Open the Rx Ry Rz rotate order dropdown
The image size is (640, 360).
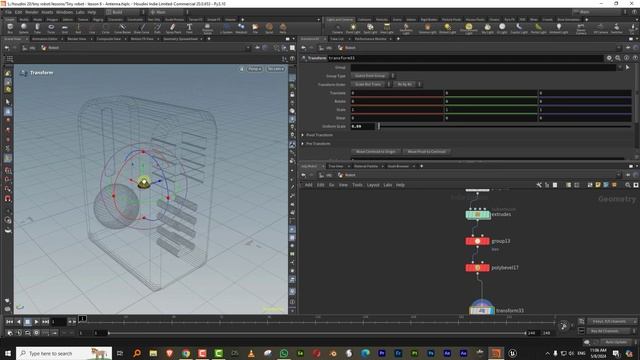(408, 84)
